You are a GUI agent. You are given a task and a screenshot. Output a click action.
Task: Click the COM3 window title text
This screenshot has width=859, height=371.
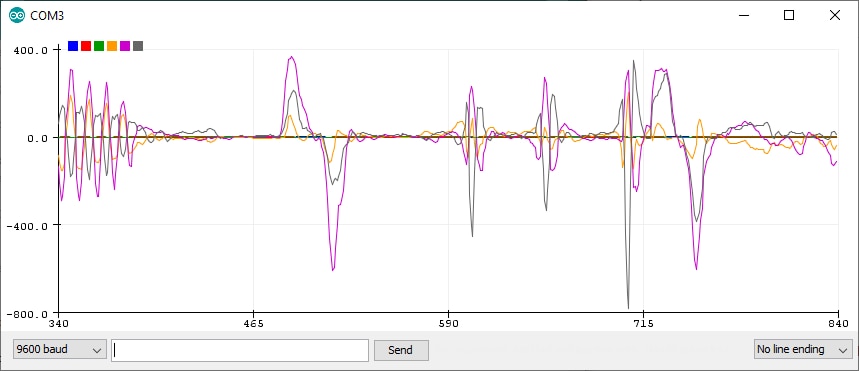coord(47,16)
